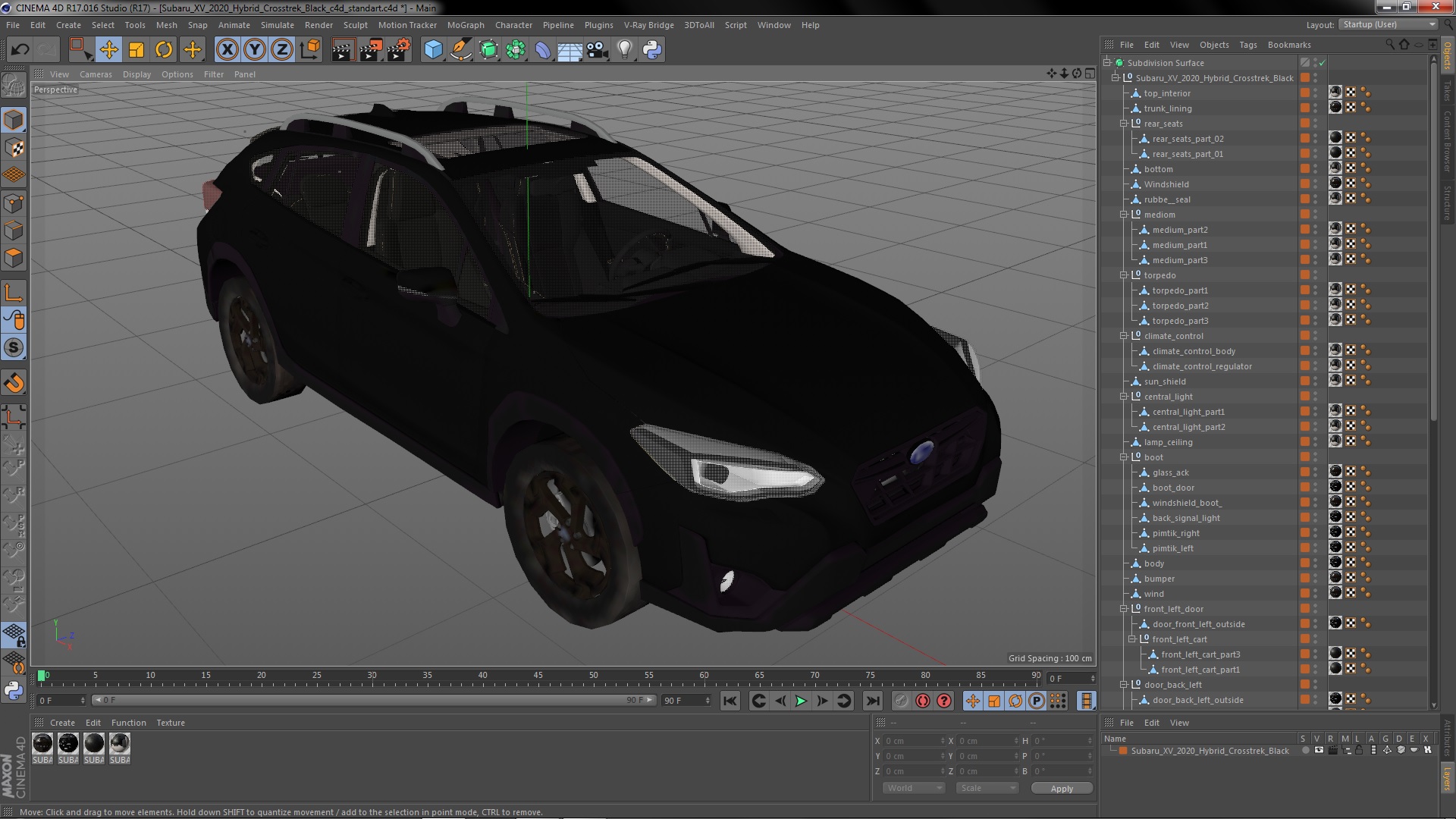The width and height of the screenshot is (1456, 819).
Task: Select the Move tool in top toolbar
Action: [x=108, y=50]
